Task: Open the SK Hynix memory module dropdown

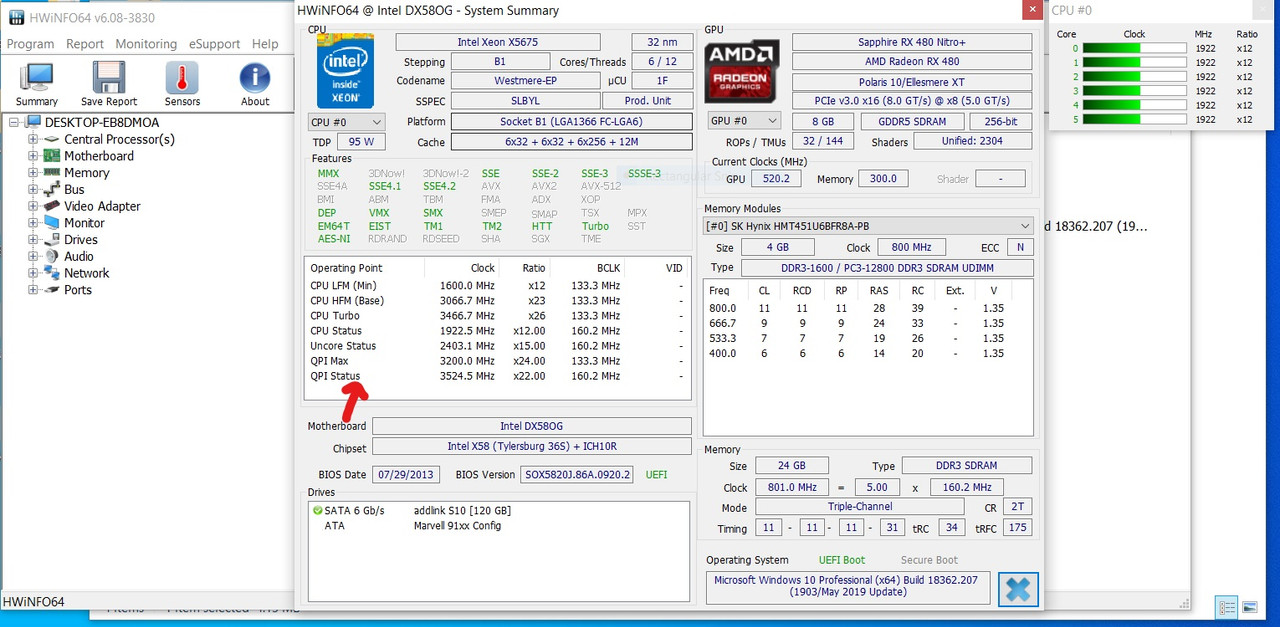Action: [869, 226]
